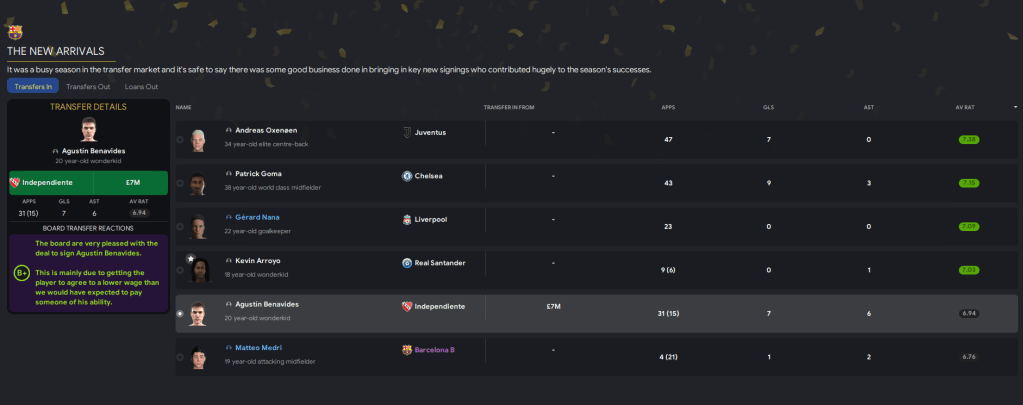Sort table by the APPS column header
The width and height of the screenshot is (1023, 405).
(668, 106)
